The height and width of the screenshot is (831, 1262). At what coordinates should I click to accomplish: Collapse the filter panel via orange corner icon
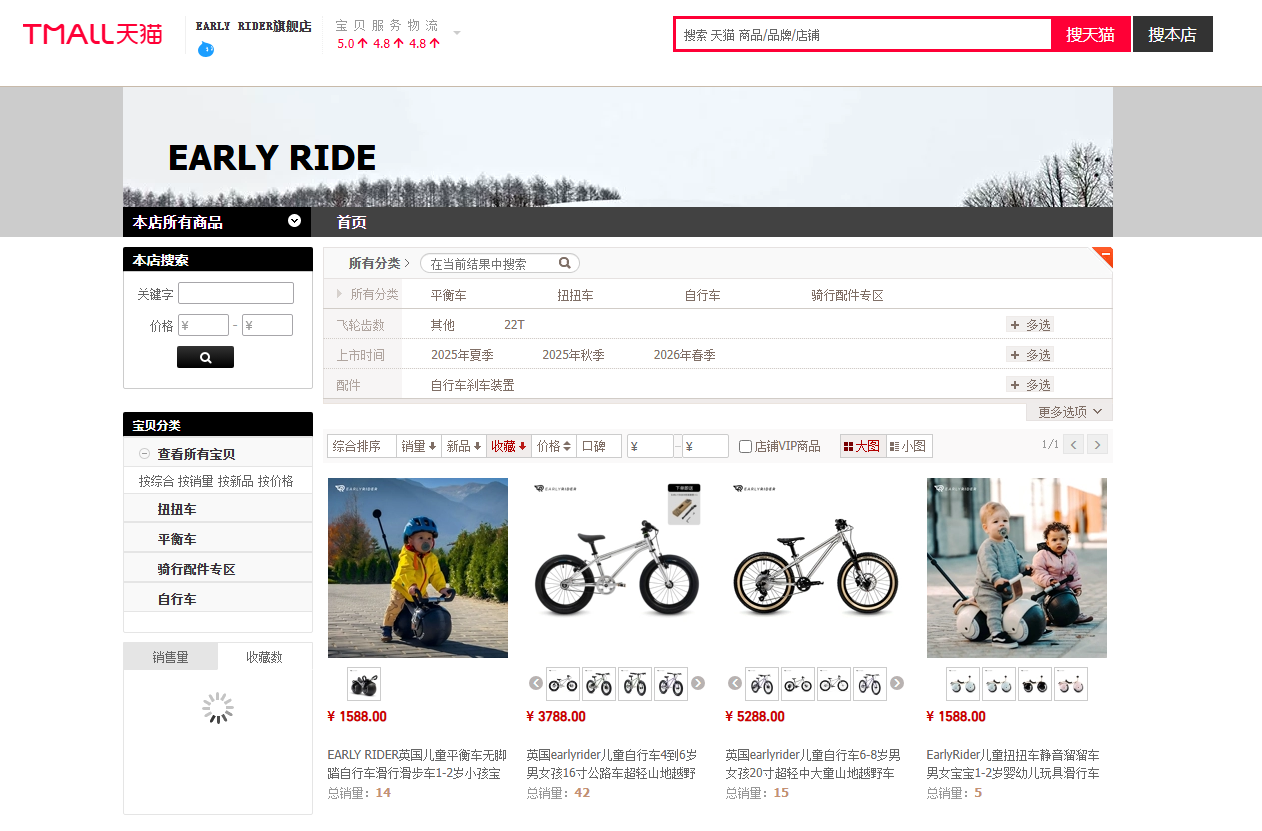coord(1104,256)
